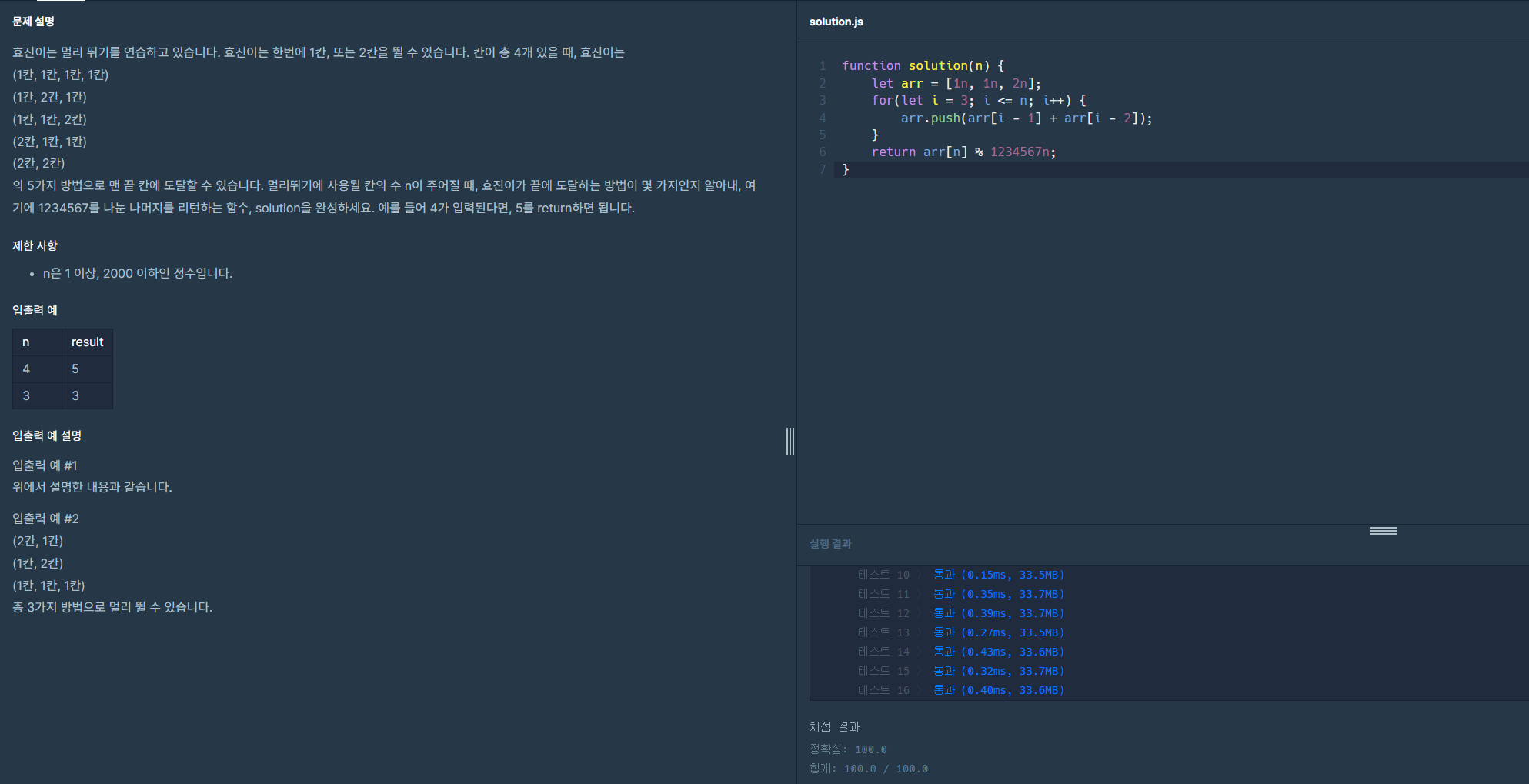Image resolution: width=1529 pixels, height=784 pixels.
Task: Click the n cell with value 4
Action: (x=37, y=369)
